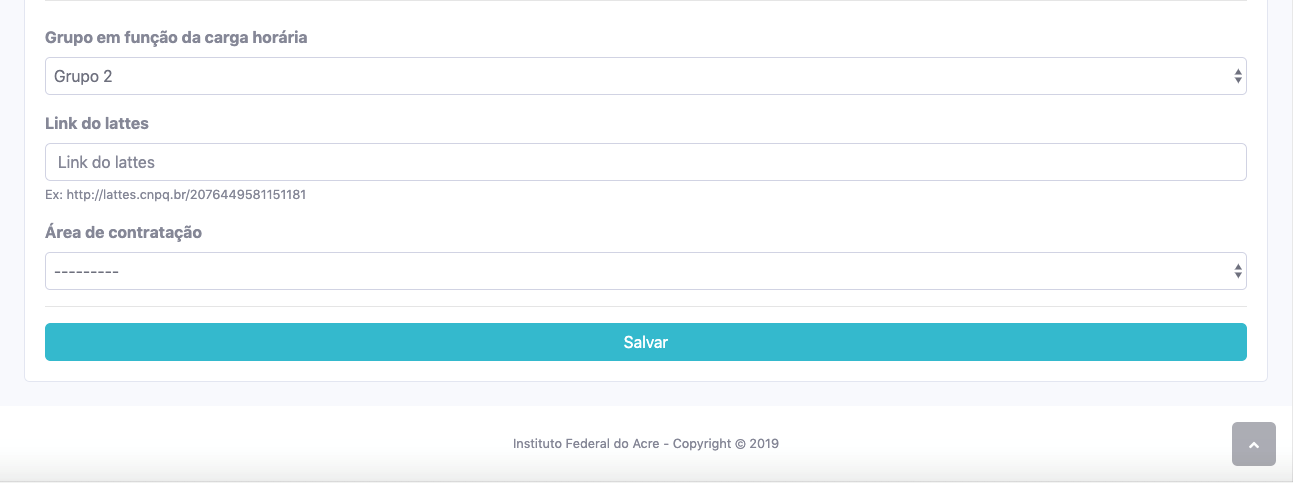The image size is (1293, 483).
Task: Expand the Área de contratação dropdown
Action: (645, 271)
